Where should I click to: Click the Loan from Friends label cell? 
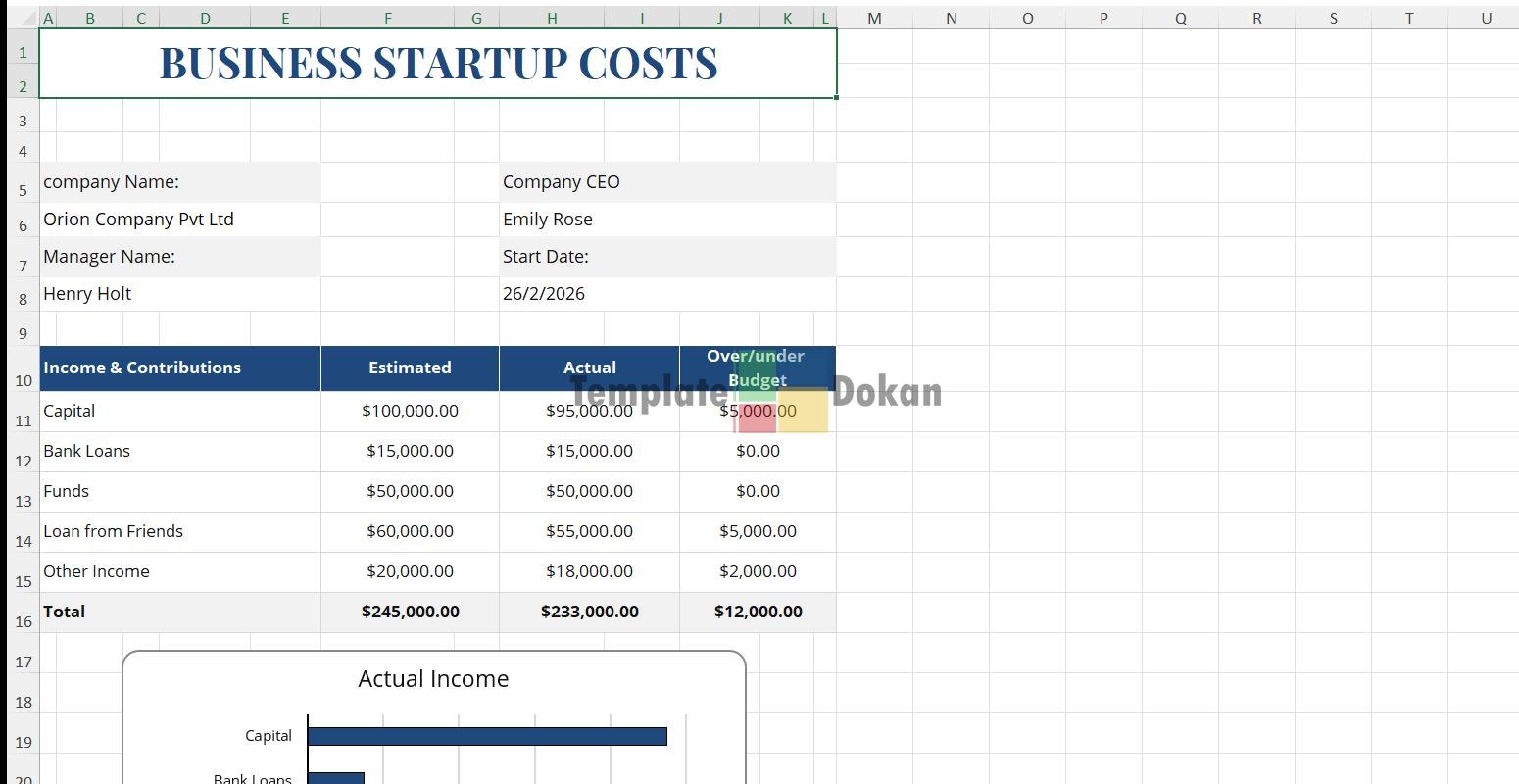(x=179, y=531)
